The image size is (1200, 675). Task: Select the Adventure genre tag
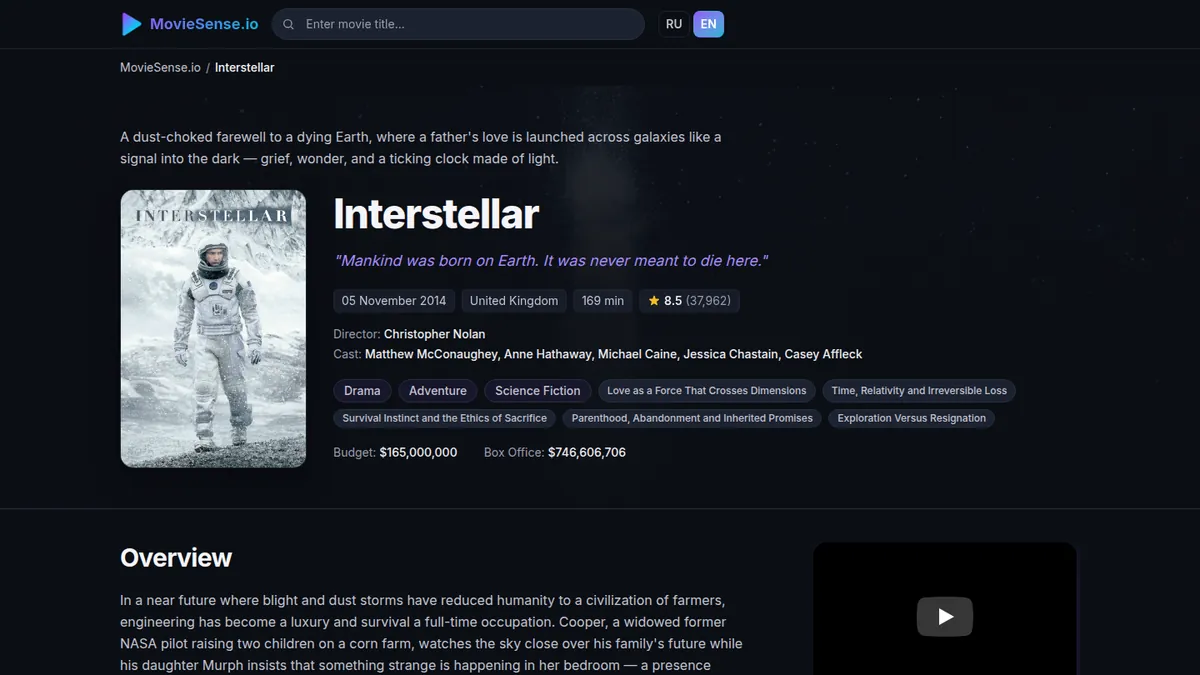pos(438,391)
